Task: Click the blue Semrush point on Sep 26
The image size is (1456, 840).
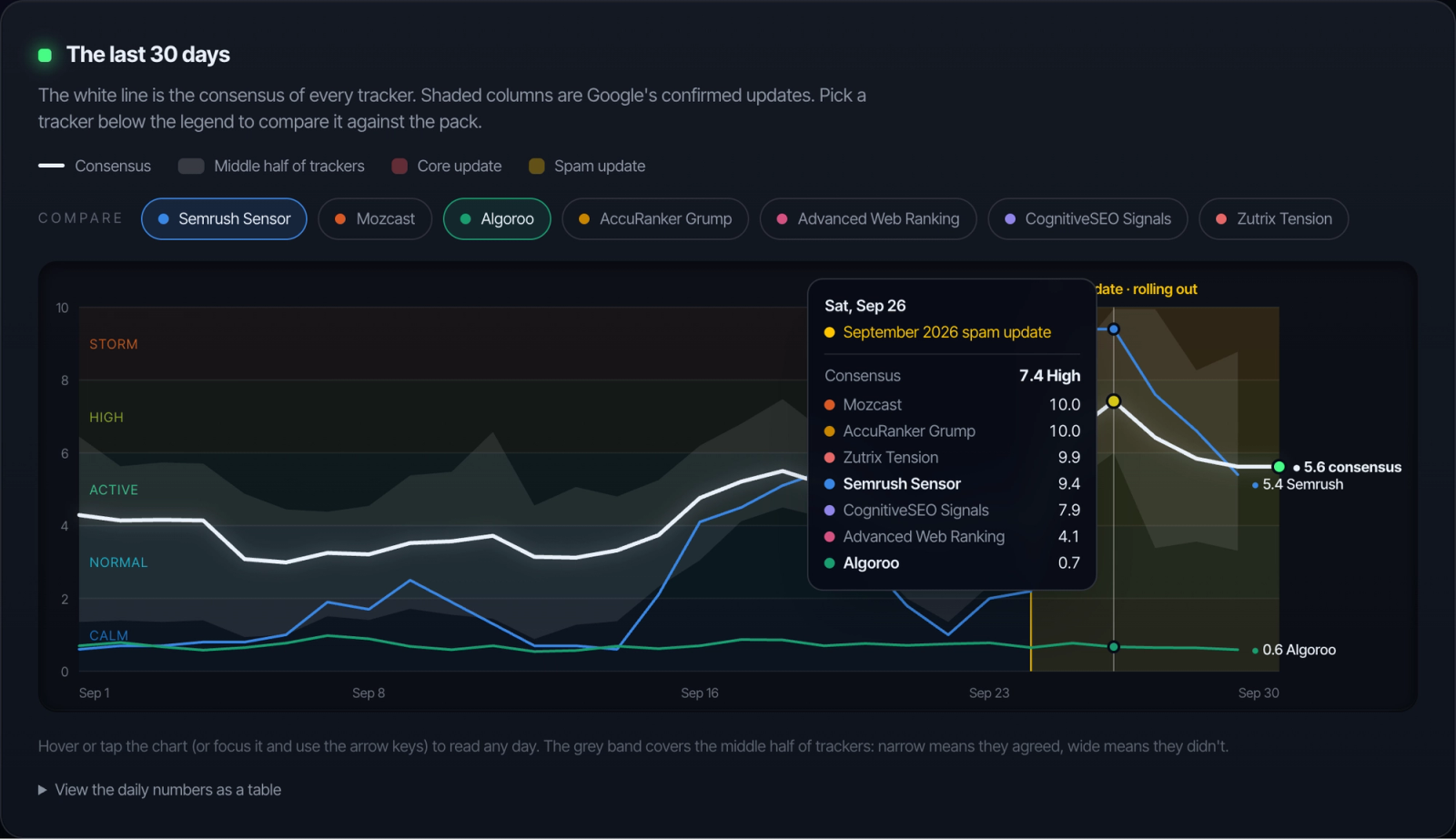Action: tap(1113, 329)
